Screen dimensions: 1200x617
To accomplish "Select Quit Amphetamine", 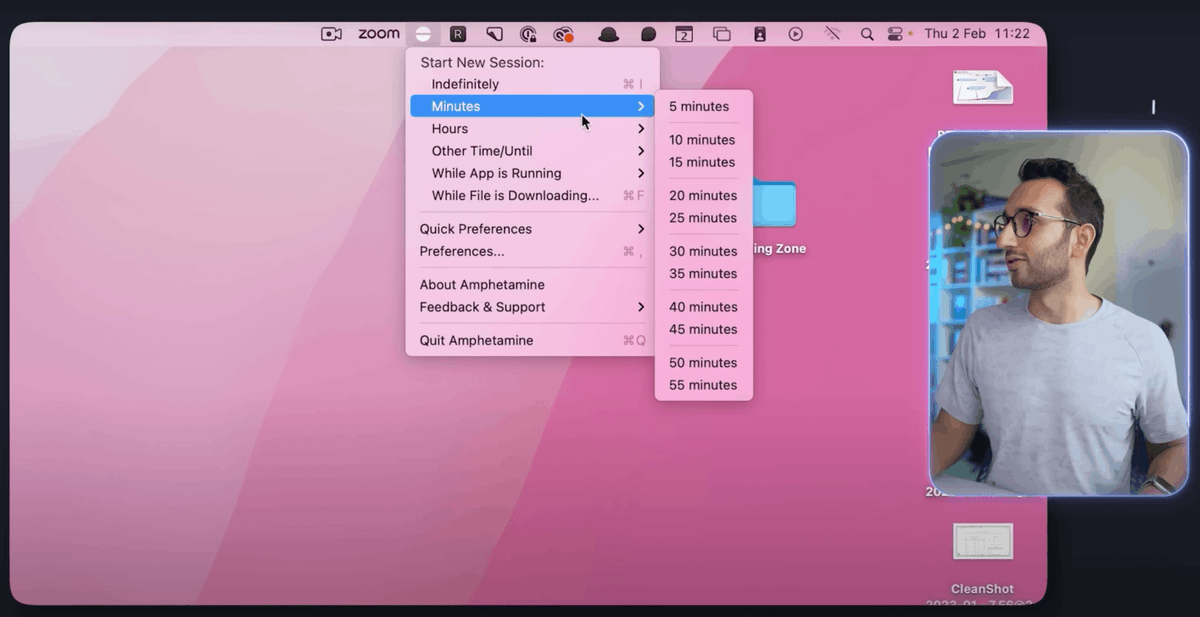I will coord(532,340).
